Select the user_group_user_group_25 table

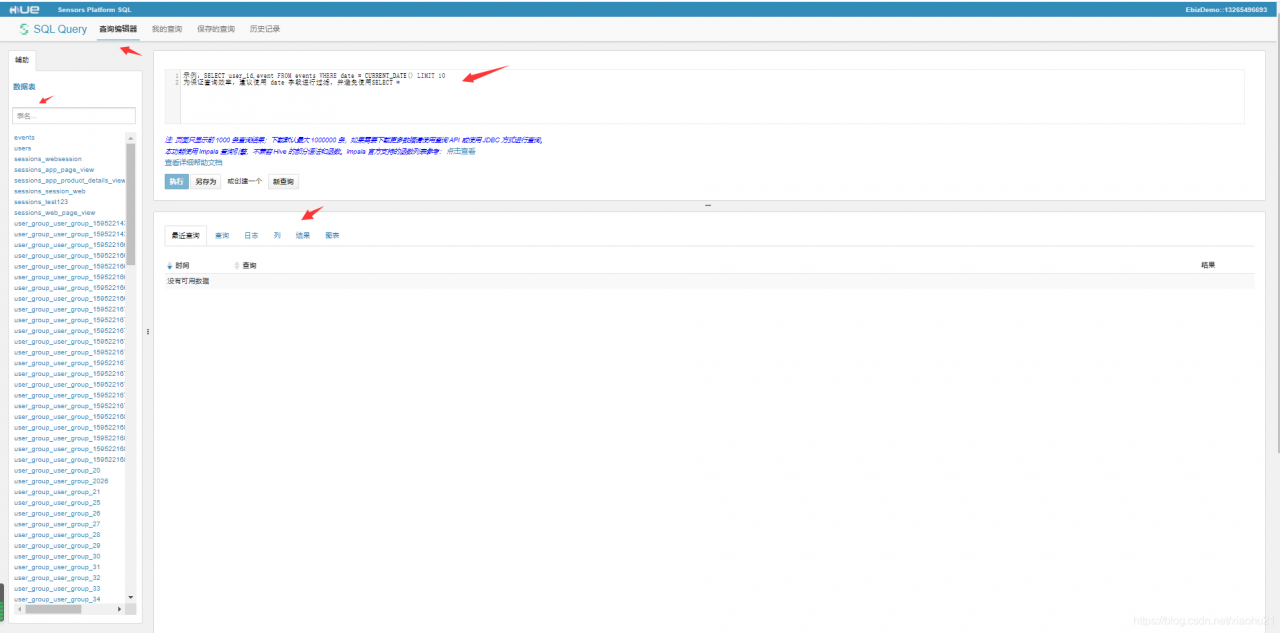tap(57, 503)
